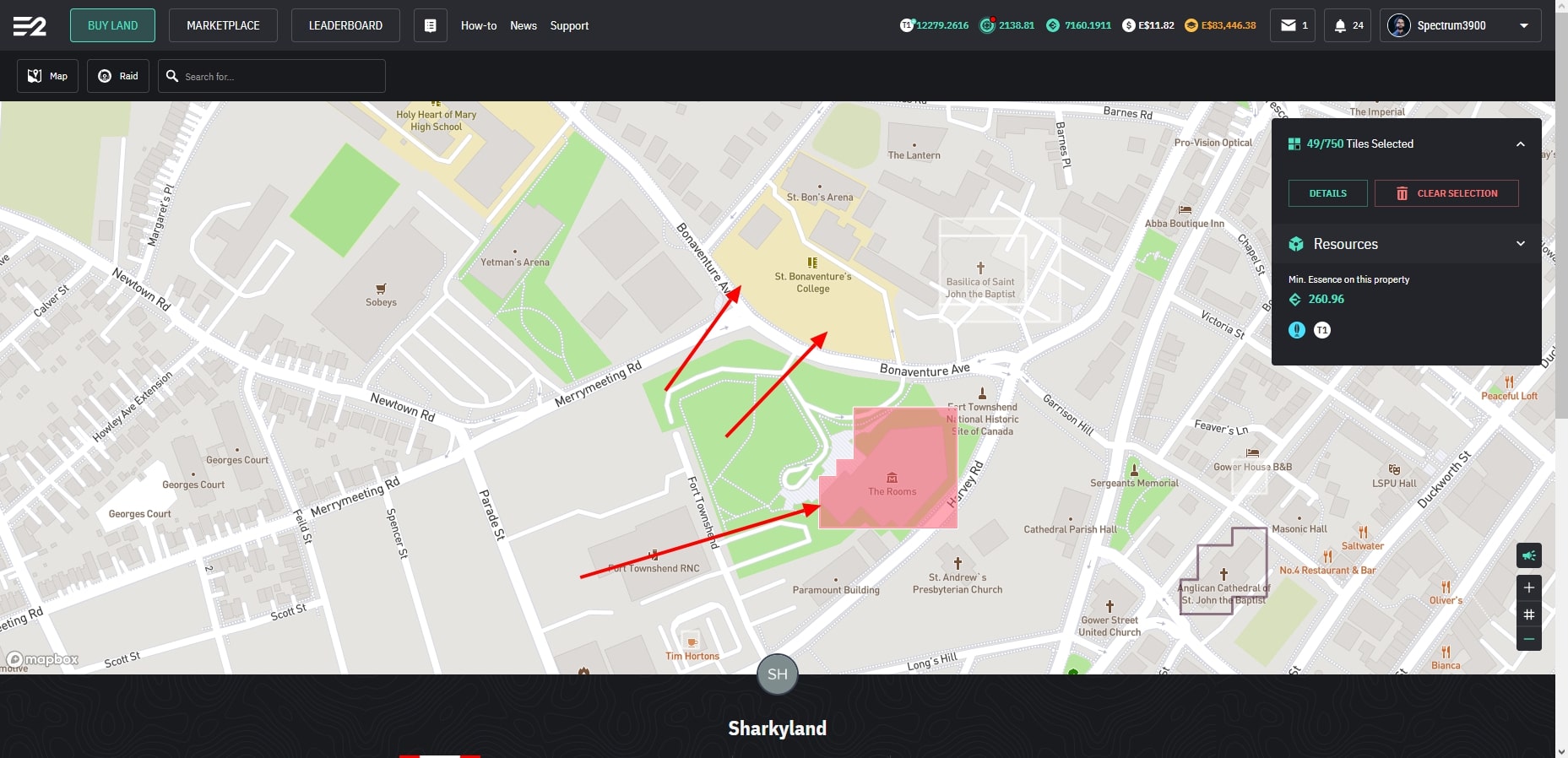Open the Leaderboard page
1568x758 pixels.
pos(345,25)
